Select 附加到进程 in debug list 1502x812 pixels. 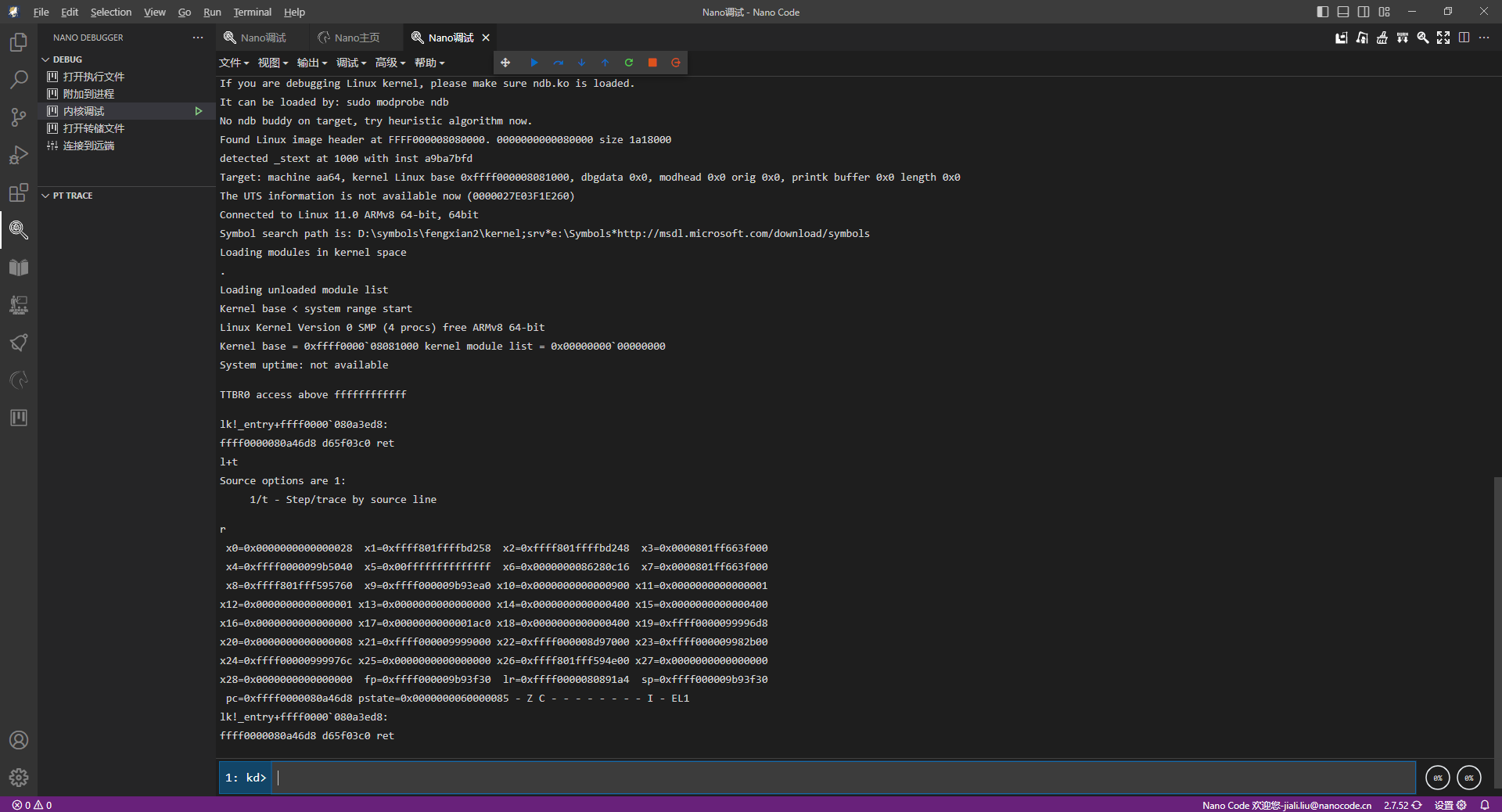pyautogui.click(x=125, y=94)
